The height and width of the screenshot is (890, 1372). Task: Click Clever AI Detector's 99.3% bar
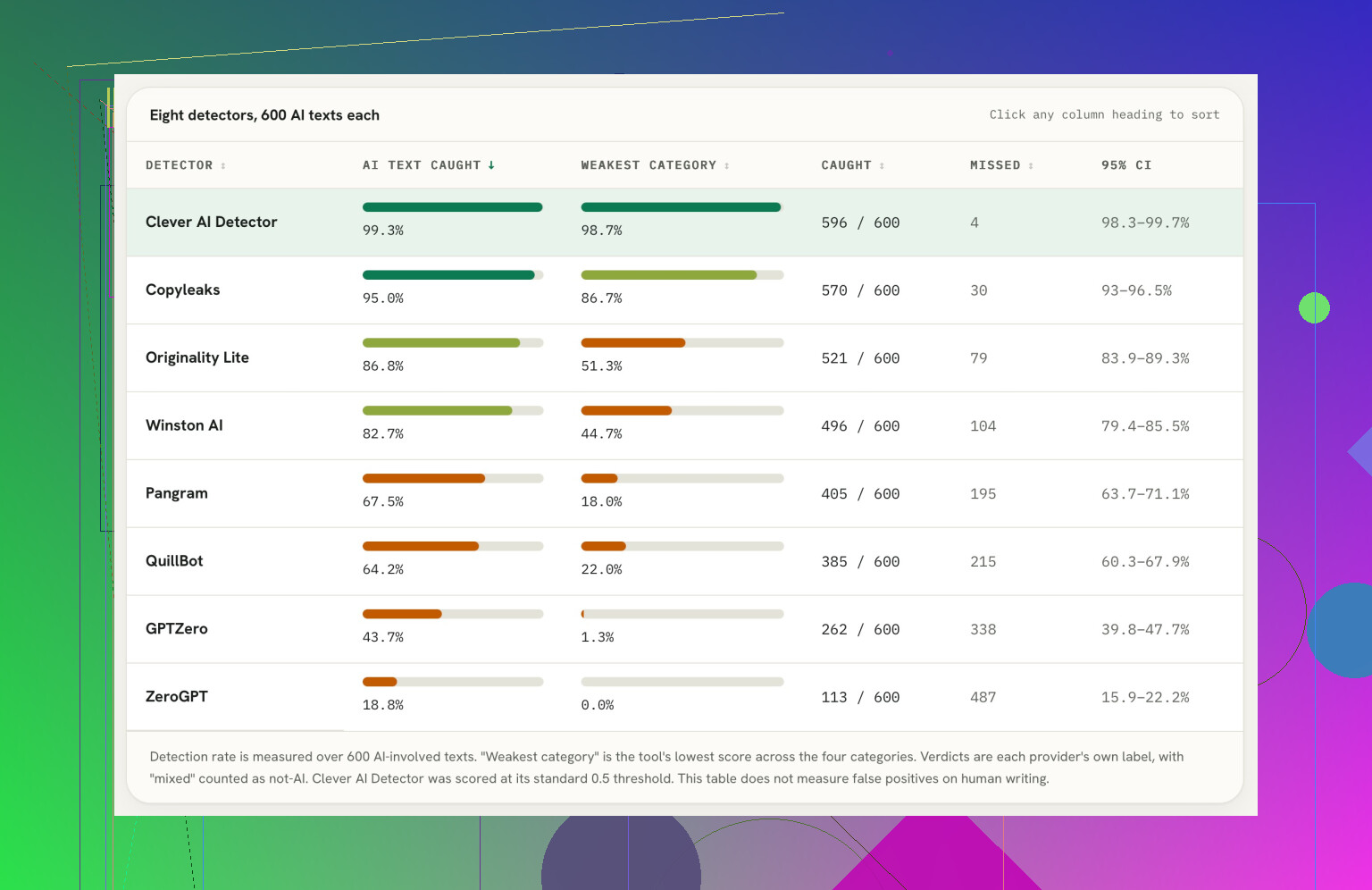click(453, 207)
